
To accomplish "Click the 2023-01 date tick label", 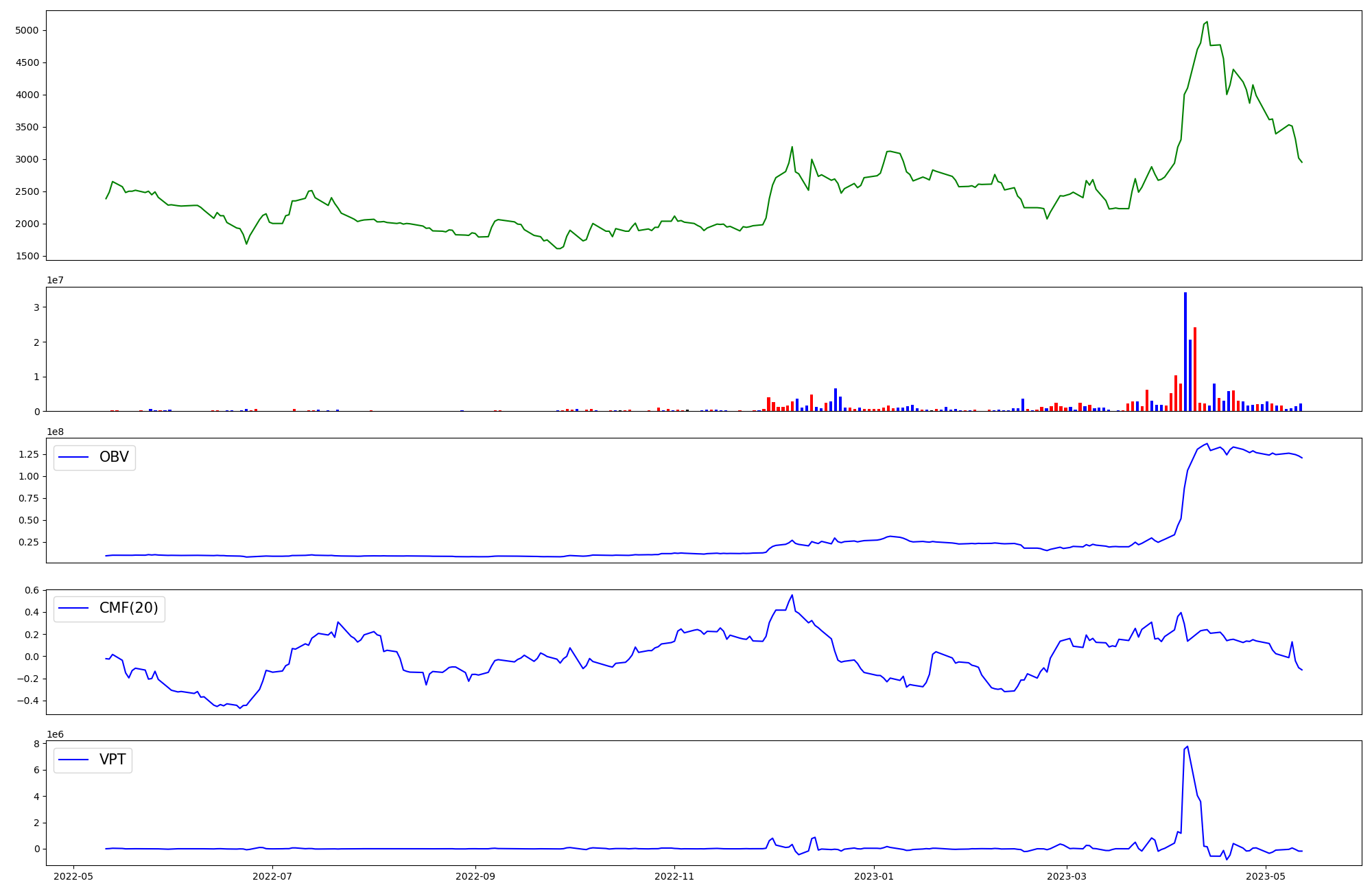I will 874,876.
